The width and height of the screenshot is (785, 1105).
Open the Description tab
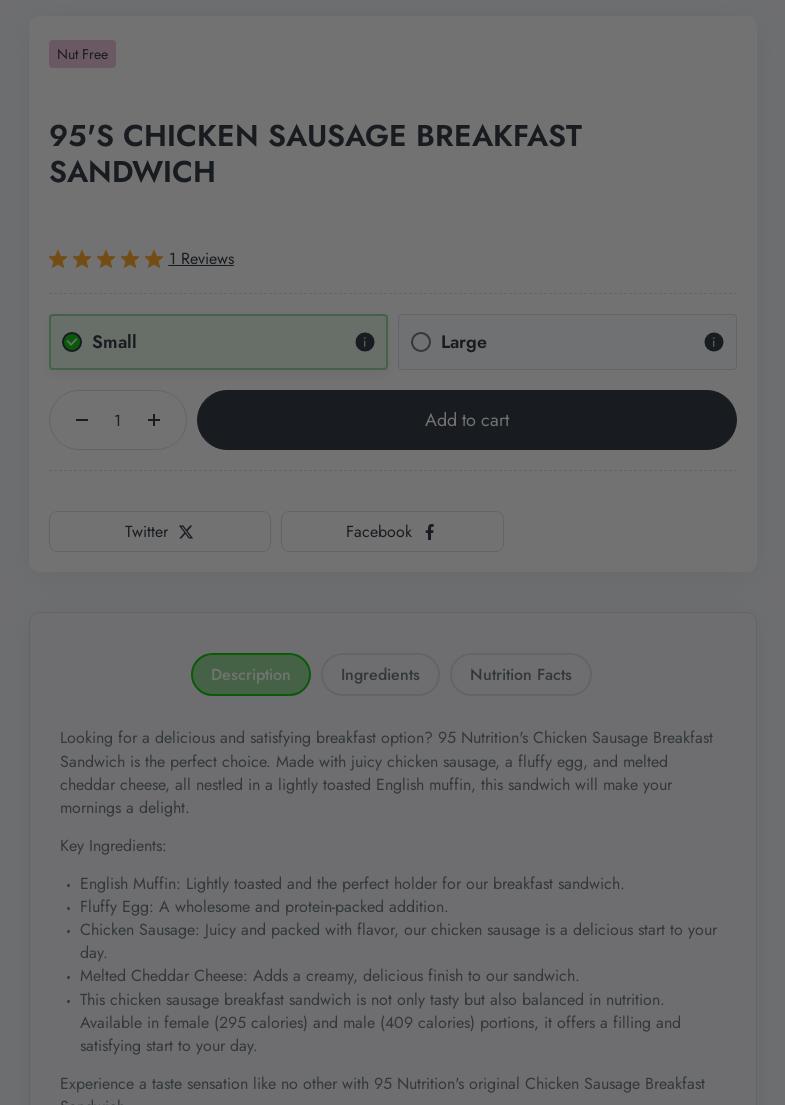pos(251,675)
